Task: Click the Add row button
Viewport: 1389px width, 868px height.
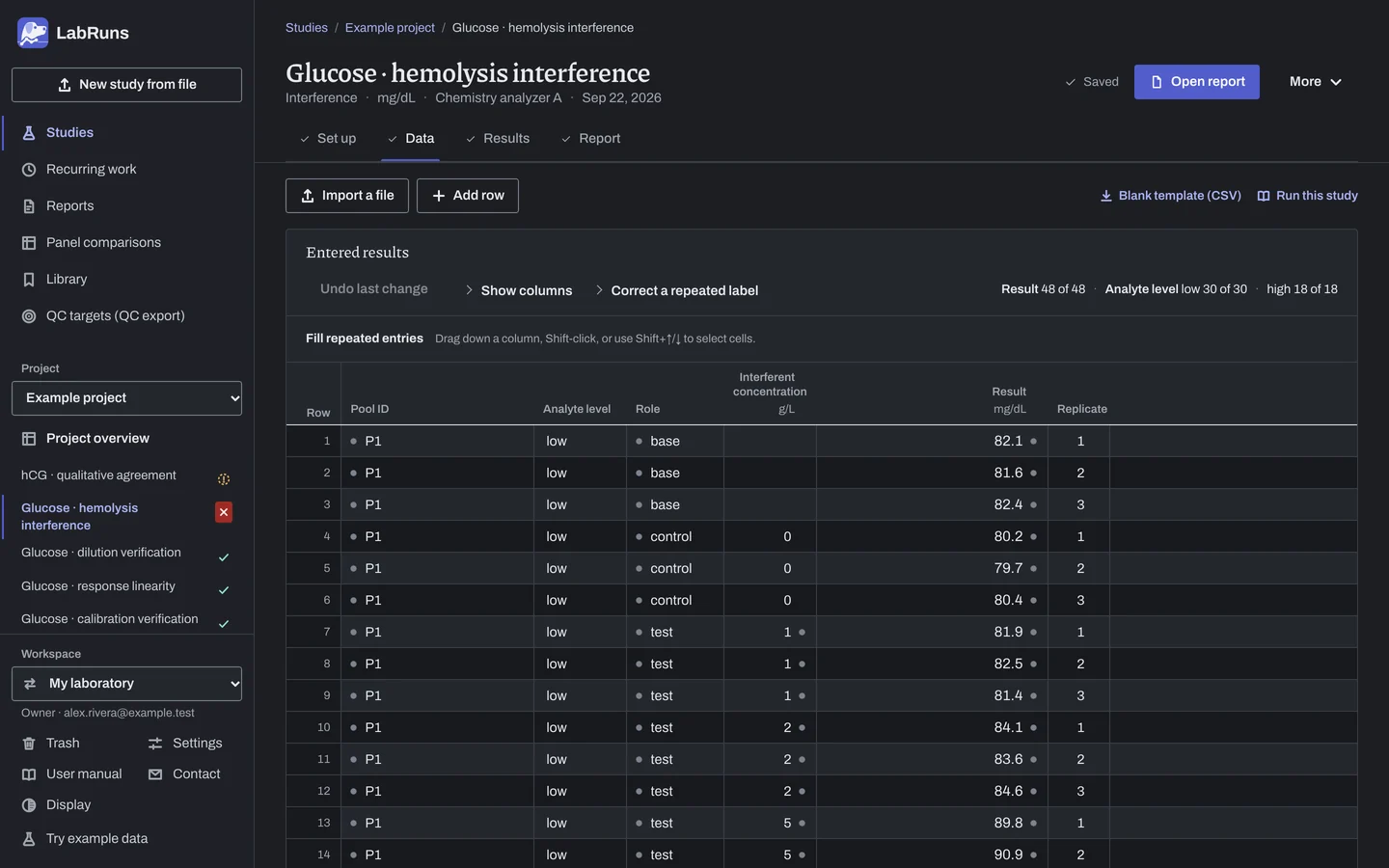Action: pyautogui.click(x=468, y=196)
